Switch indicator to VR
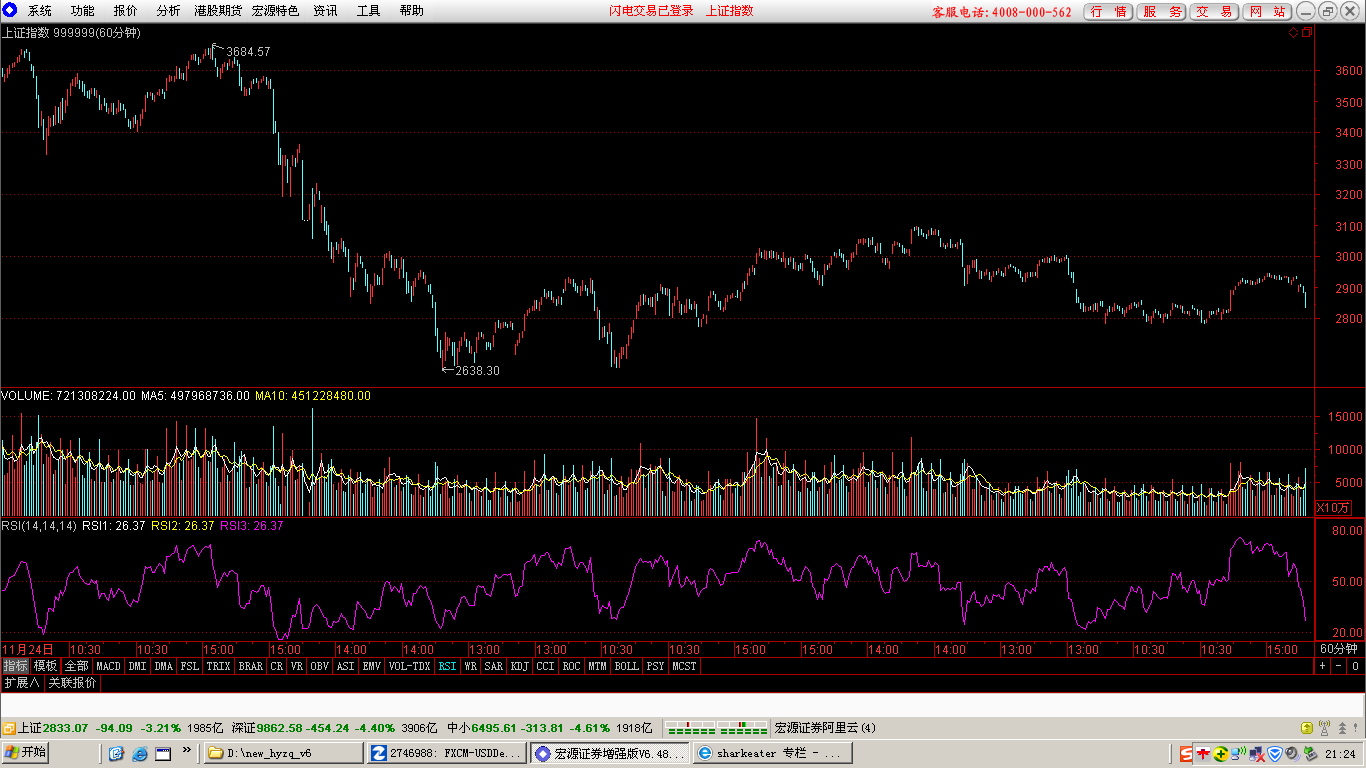The image size is (1366, 768). coord(297,666)
